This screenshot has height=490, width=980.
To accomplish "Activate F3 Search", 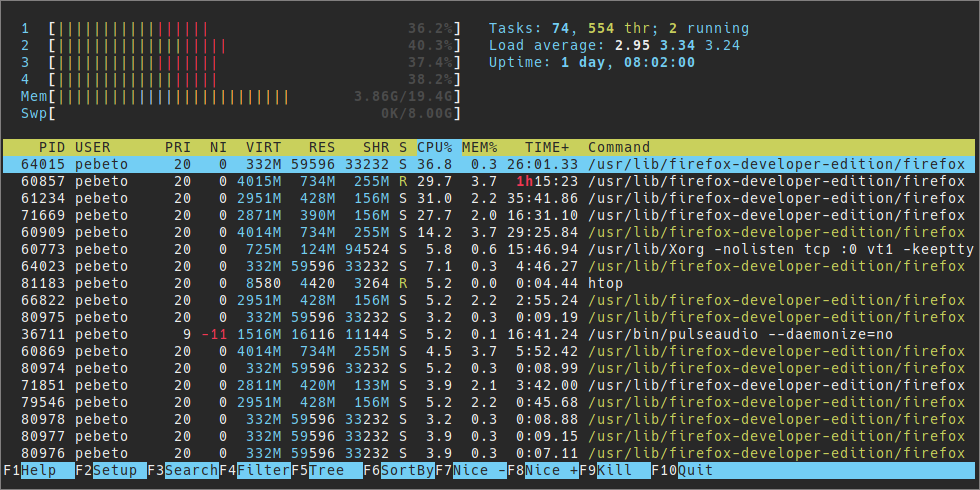I will [182, 470].
